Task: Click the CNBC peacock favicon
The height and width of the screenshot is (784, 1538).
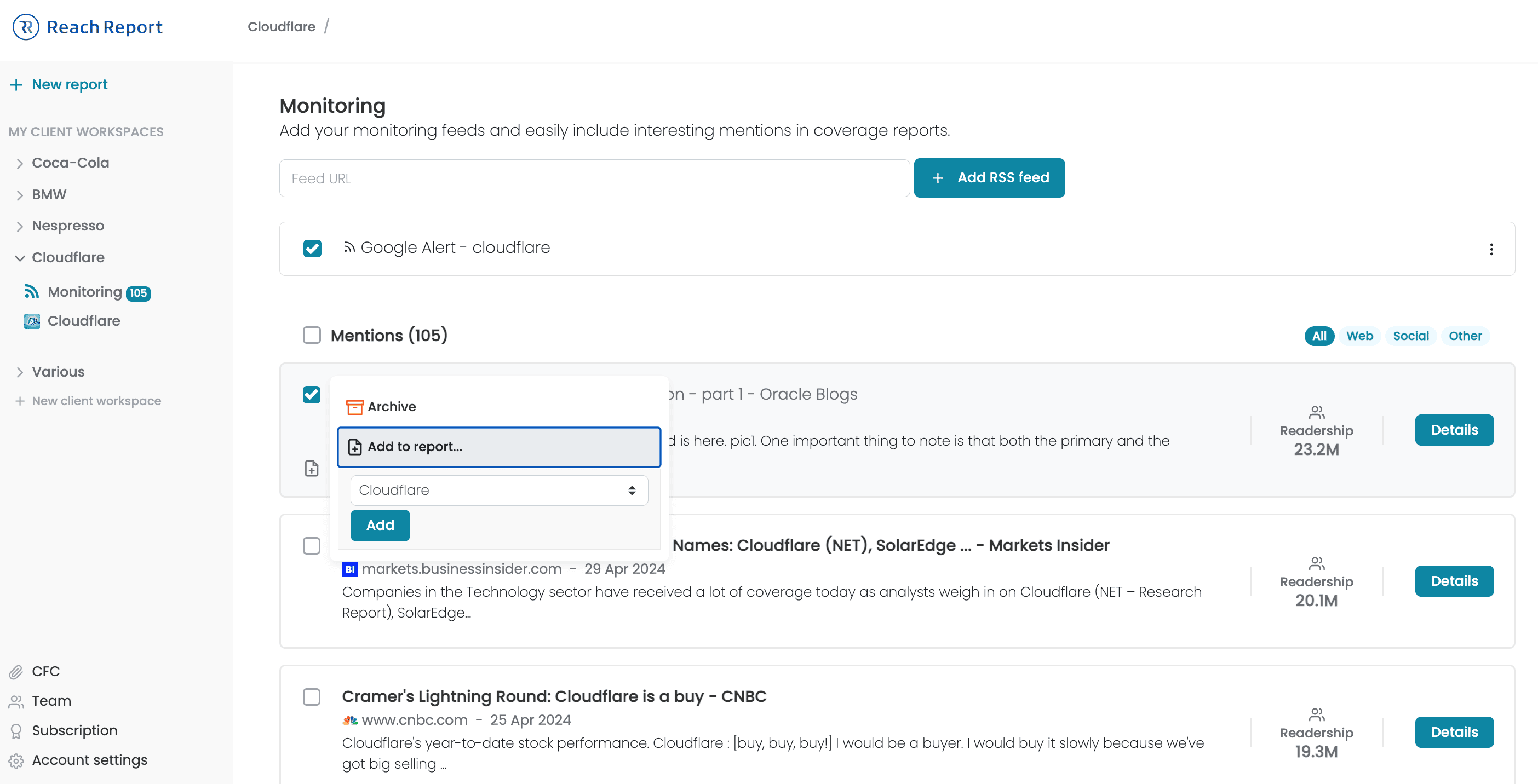Action: 350,720
